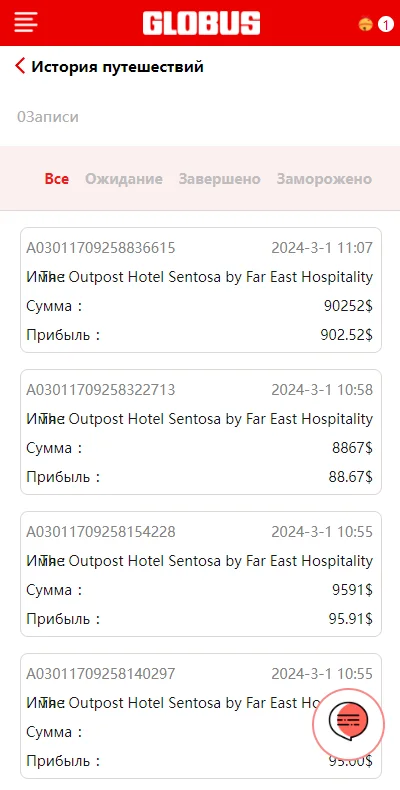Open order A03011709258836615
This screenshot has height=790, width=400.
coord(201,290)
